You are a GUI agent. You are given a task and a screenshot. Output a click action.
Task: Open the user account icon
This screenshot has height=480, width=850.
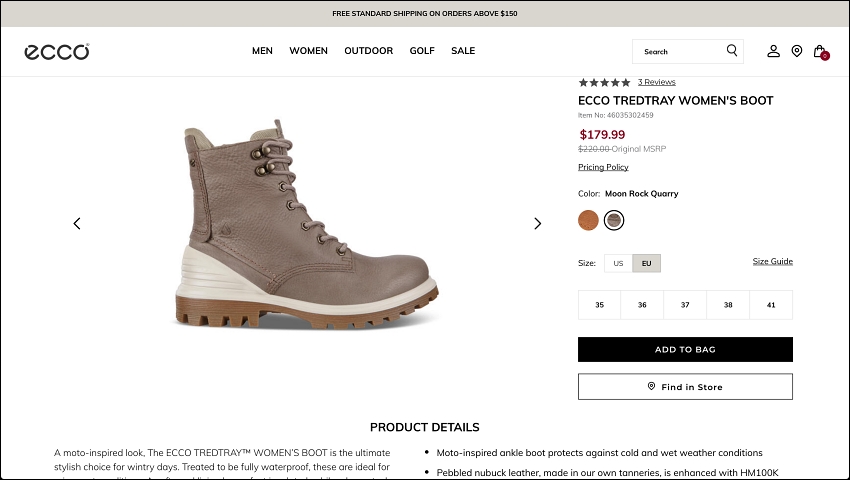point(773,51)
